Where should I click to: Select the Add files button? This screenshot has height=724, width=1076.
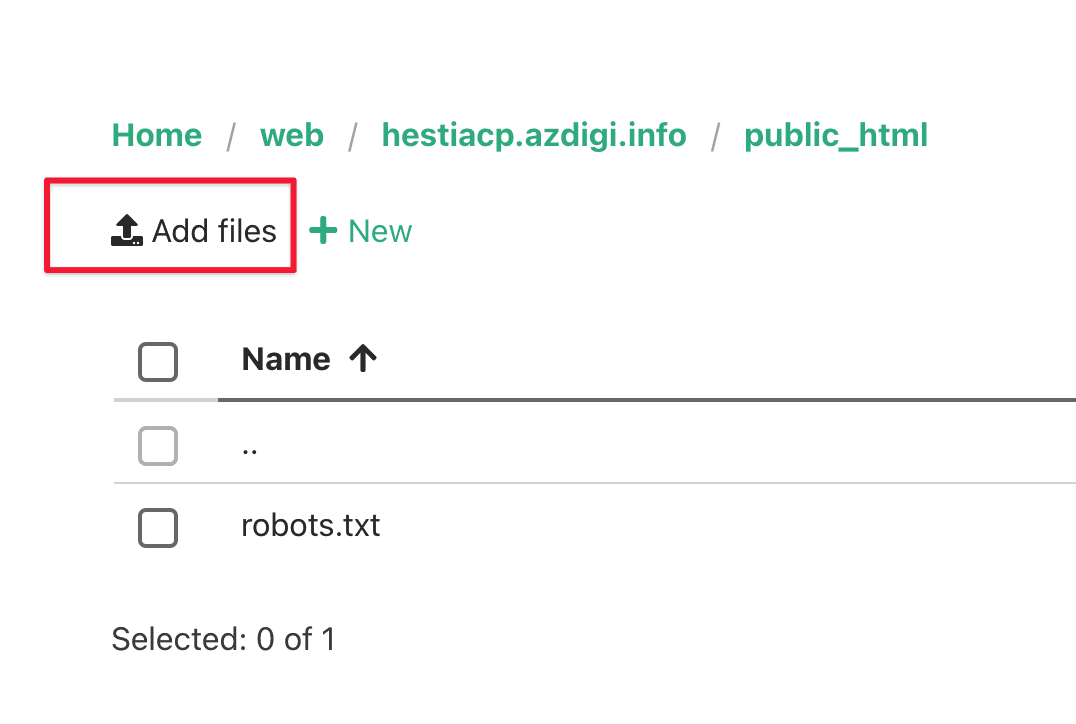pyautogui.click(x=194, y=230)
